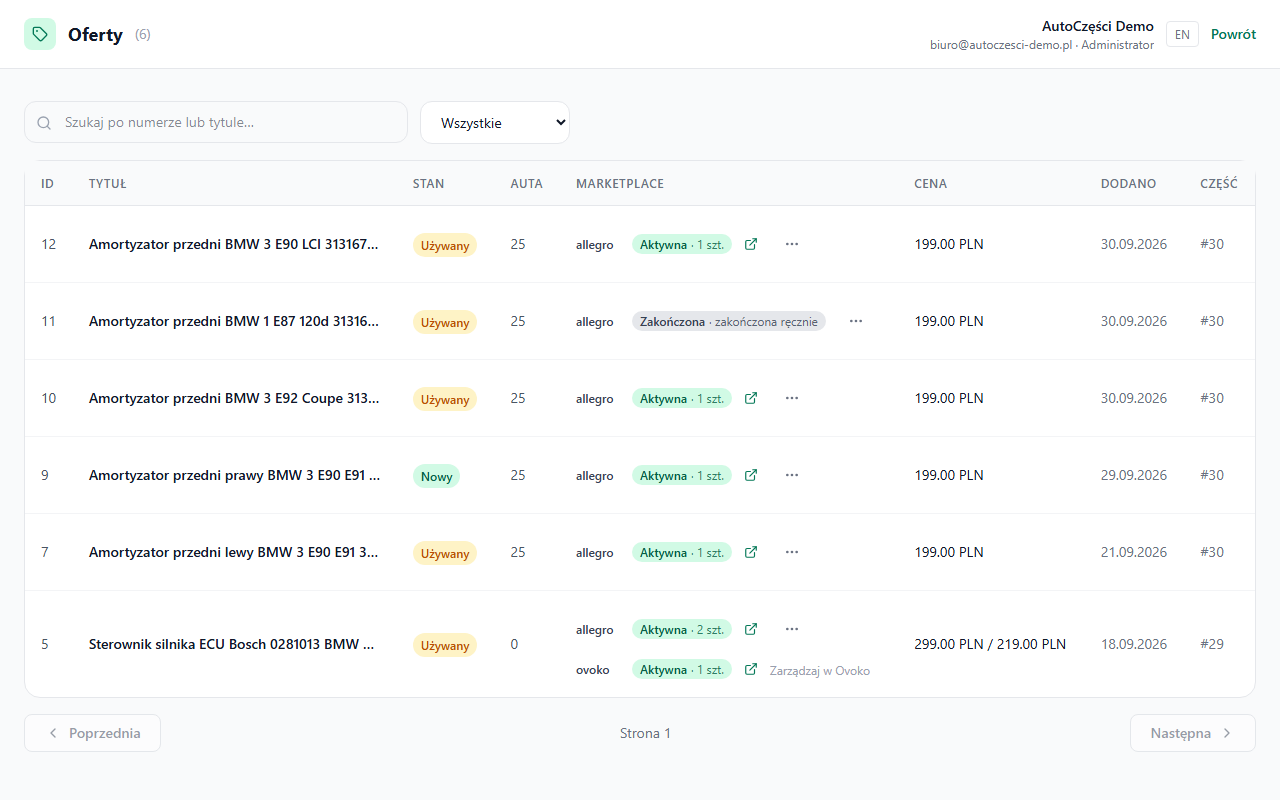Open external allegro link for offer 7

751,552
